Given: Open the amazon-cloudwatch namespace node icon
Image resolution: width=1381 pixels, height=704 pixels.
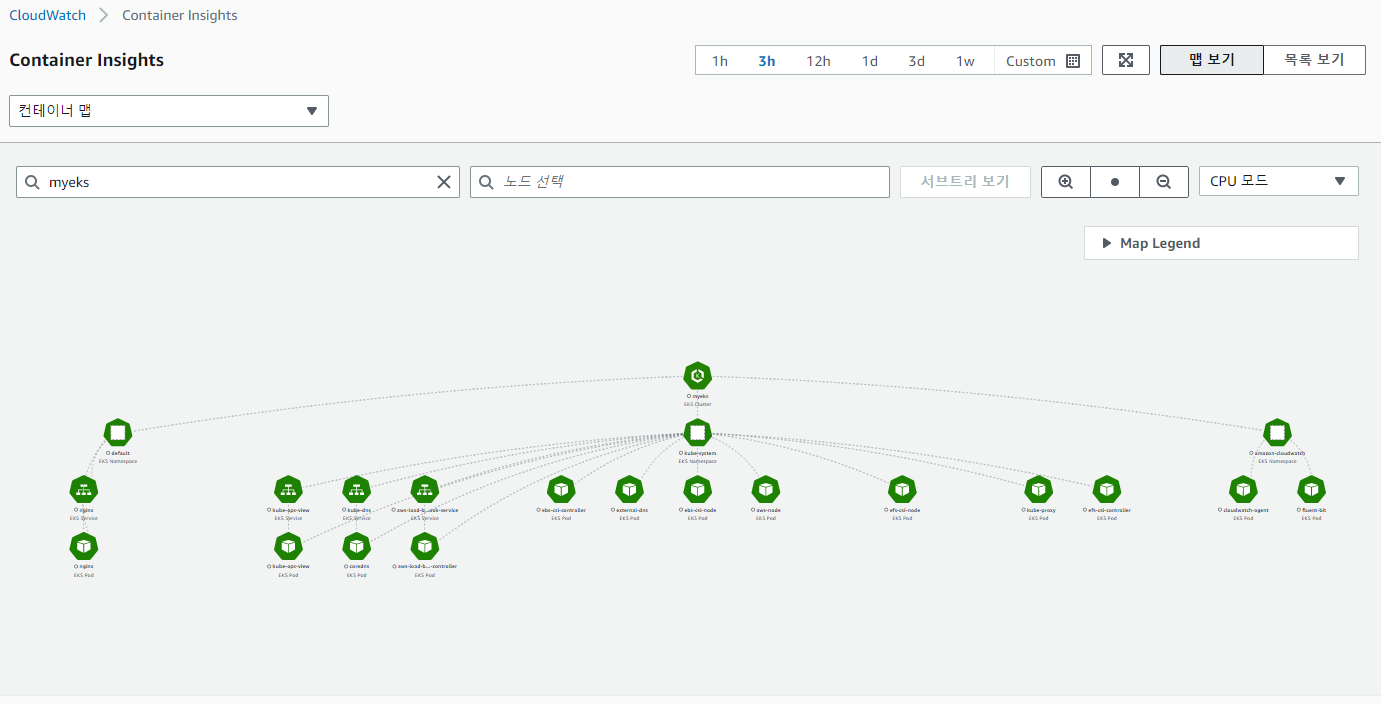Looking at the screenshot, I should [x=1276, y=433].
